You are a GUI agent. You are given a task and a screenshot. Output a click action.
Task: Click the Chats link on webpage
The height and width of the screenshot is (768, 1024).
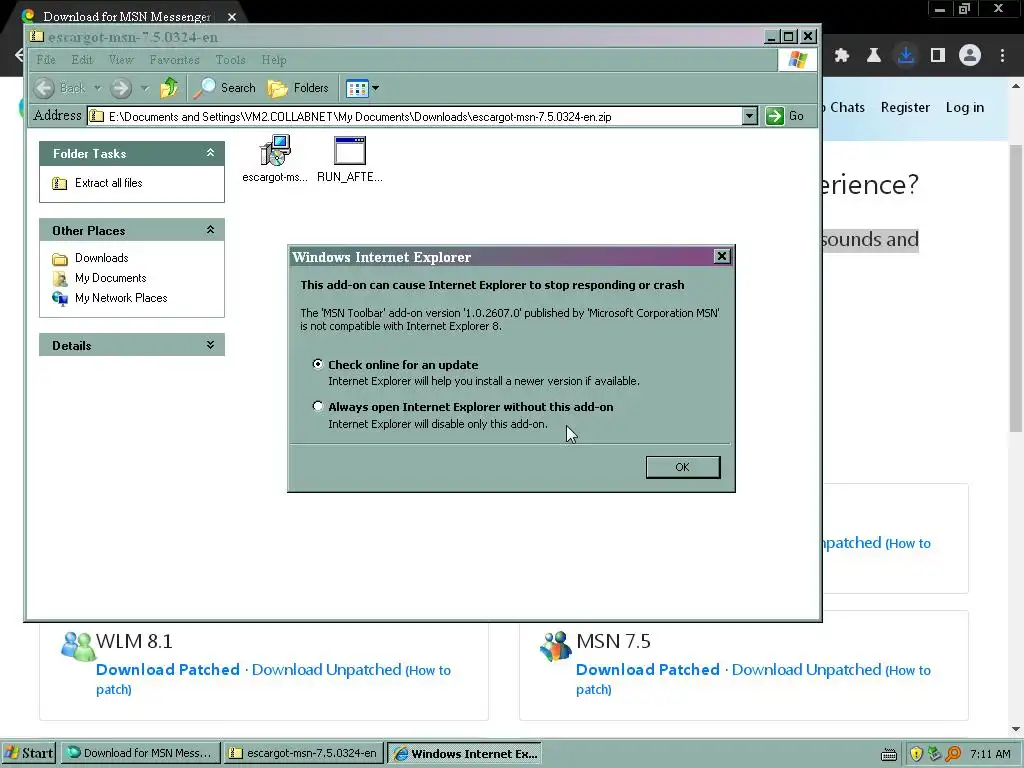847,108
